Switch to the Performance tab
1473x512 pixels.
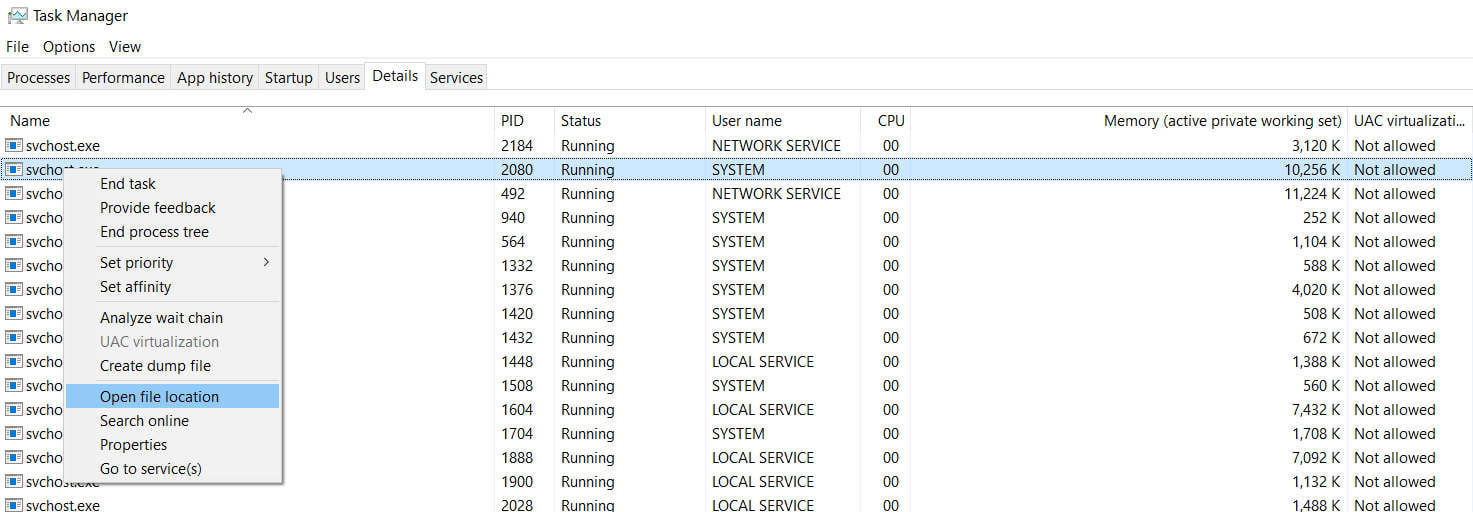pos(123,77)
